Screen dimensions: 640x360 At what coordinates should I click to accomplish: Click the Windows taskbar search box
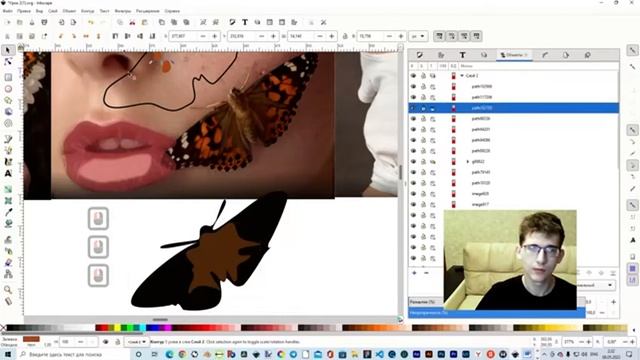pos(73,354)
